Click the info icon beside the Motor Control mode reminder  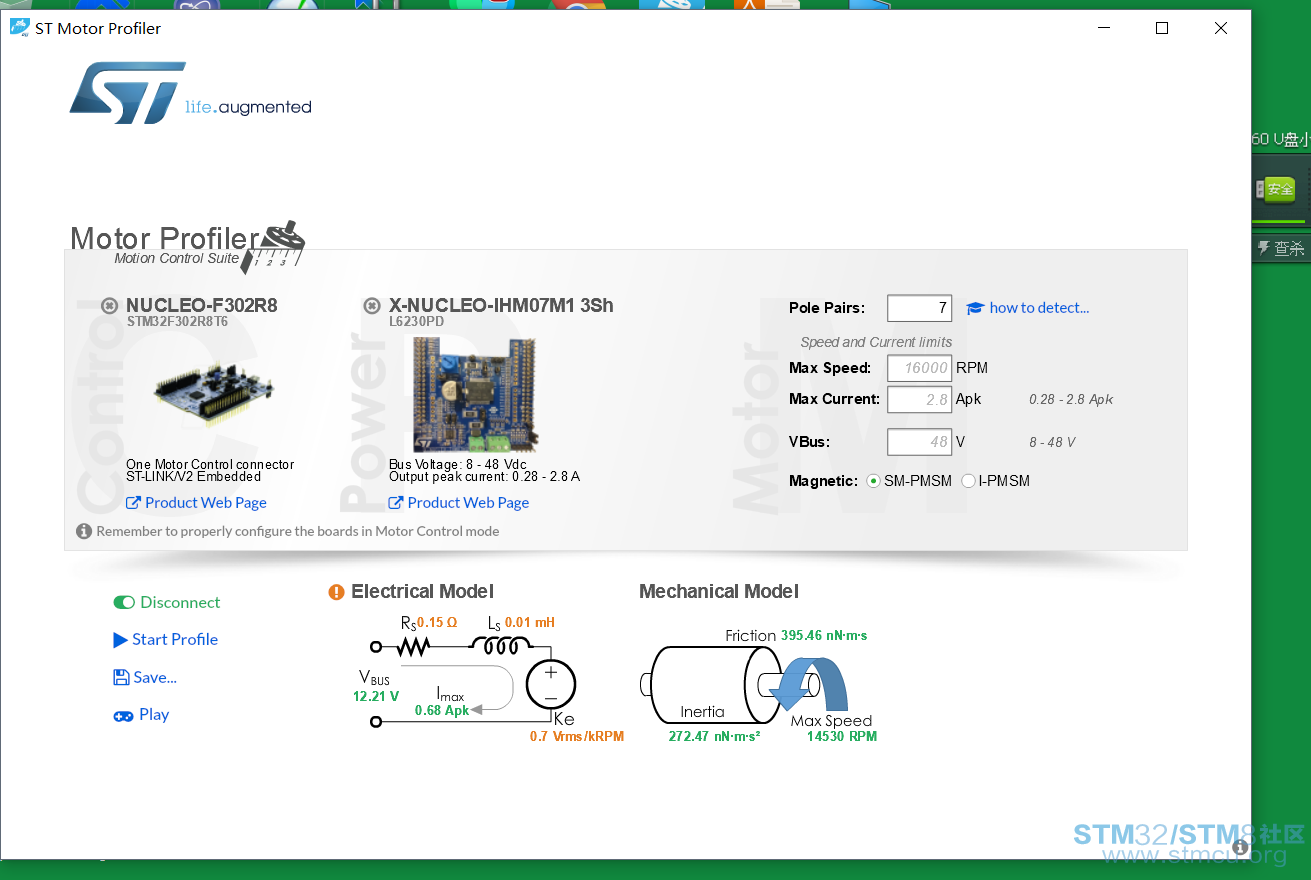[84, 531]
